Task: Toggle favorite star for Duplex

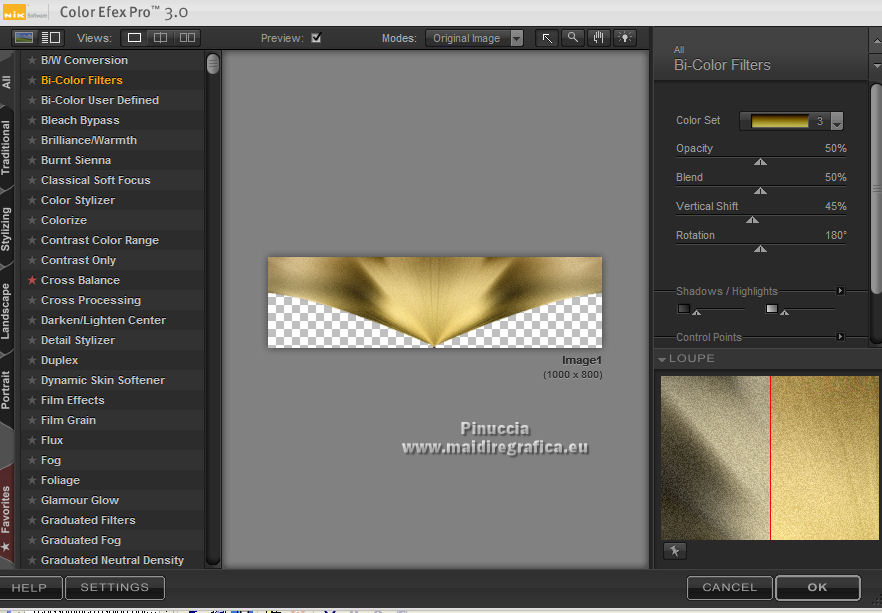Action: coord(32,360)
